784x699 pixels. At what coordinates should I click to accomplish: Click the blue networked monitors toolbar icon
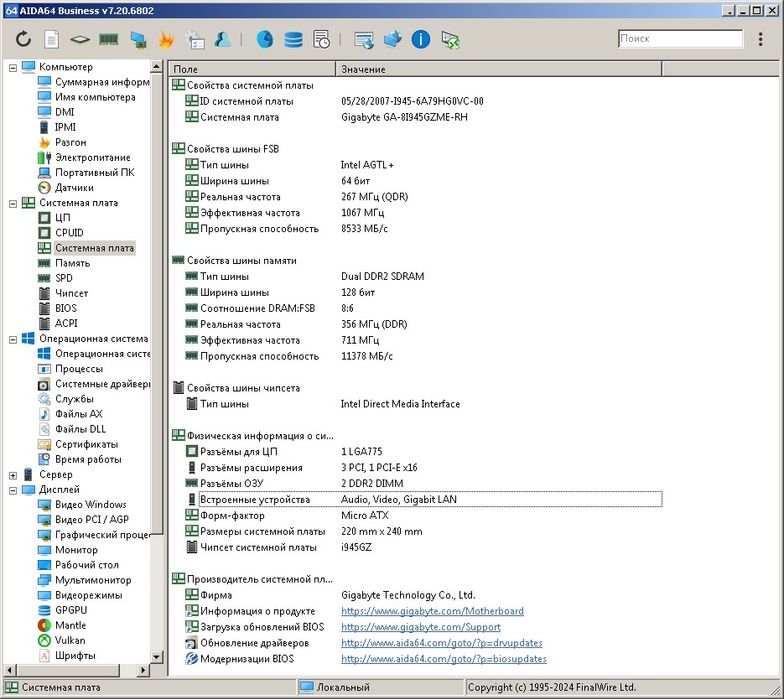point(392,39)
